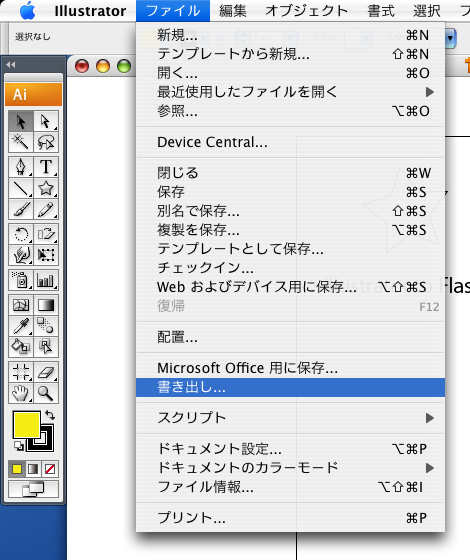Select the Pen tool
470x560 pixels.
click(21, 167)
